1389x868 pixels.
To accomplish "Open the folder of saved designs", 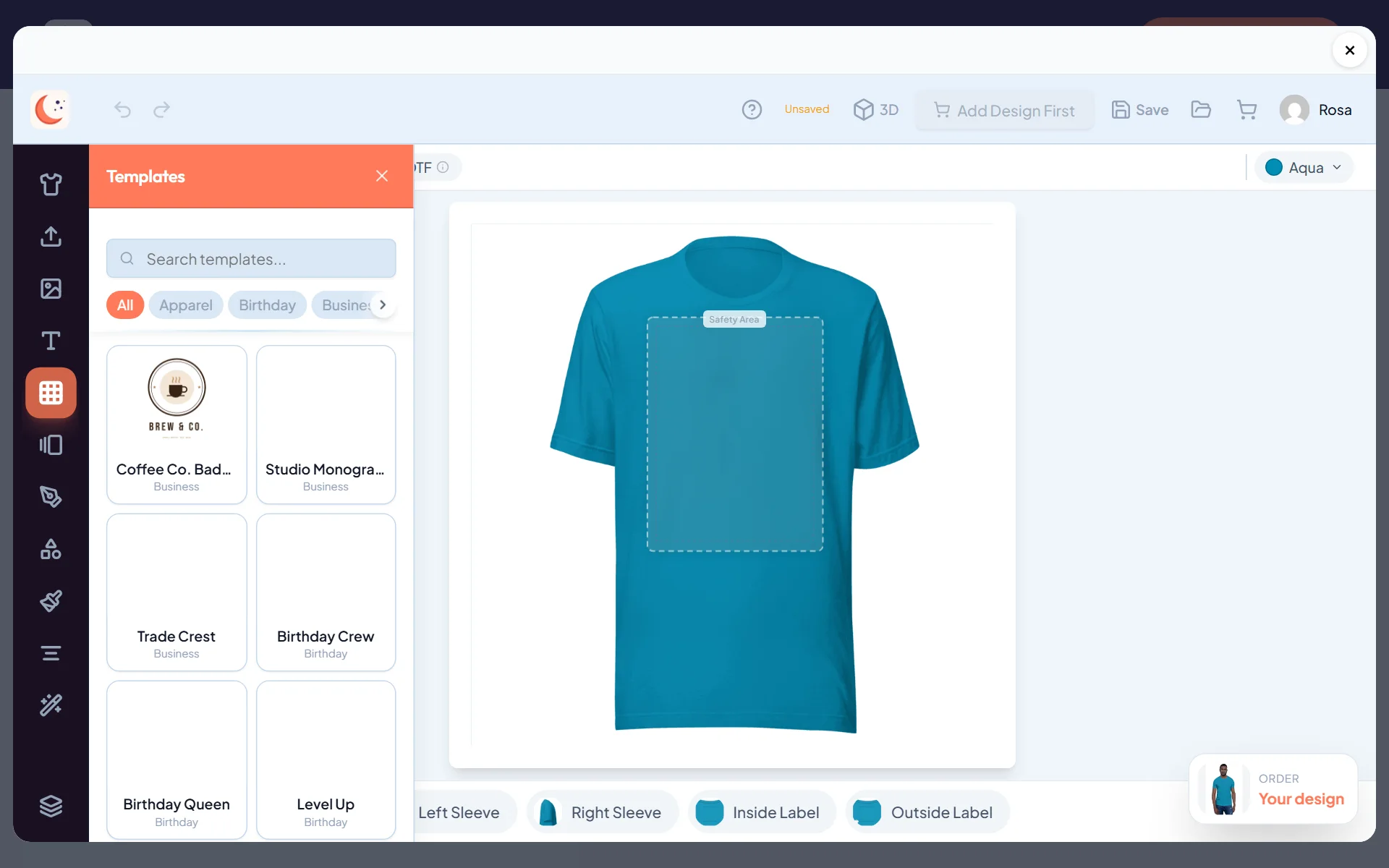I will 1201,110.
